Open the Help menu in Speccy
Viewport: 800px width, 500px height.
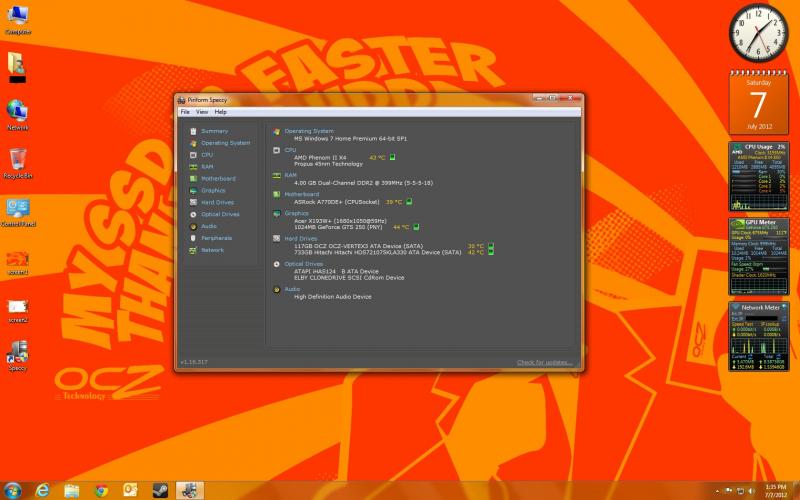[220, 112]
